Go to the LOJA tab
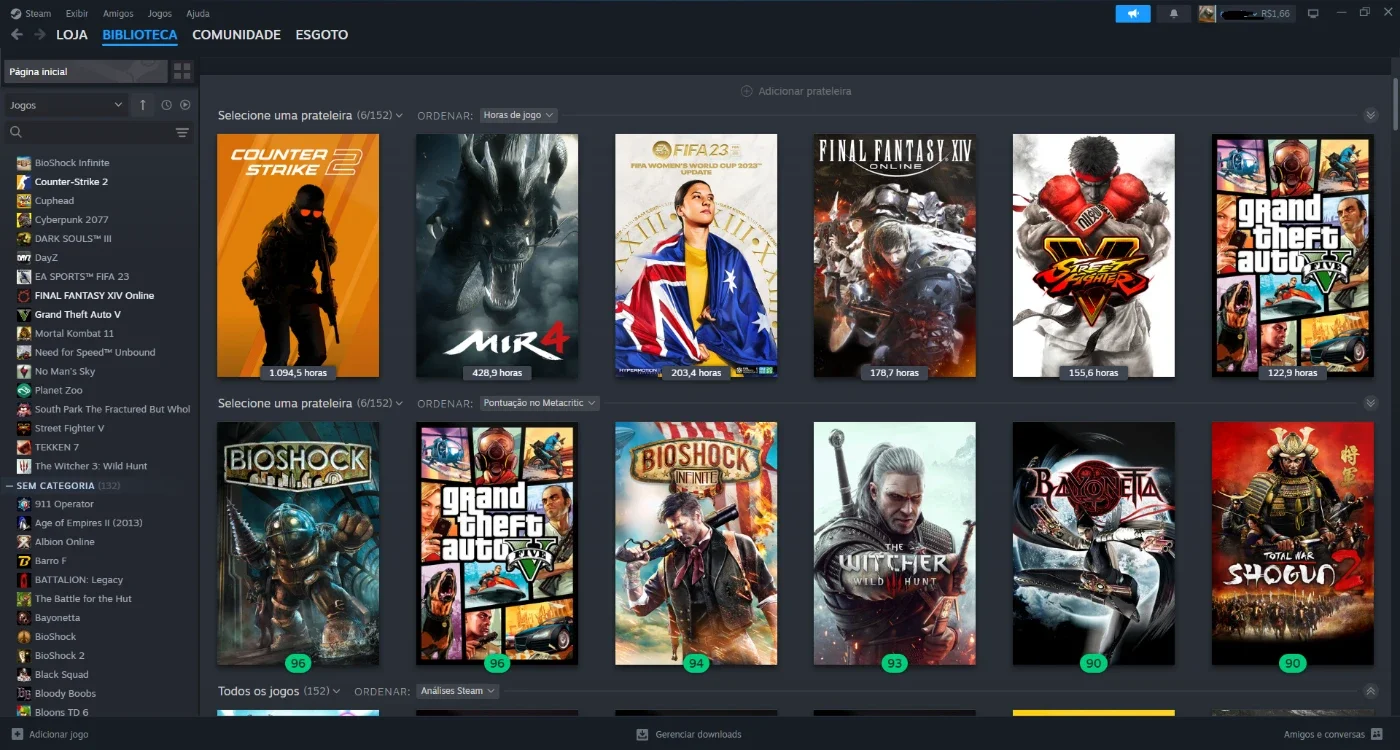Screen dimensions: 1400x750 tap(72, 35)
